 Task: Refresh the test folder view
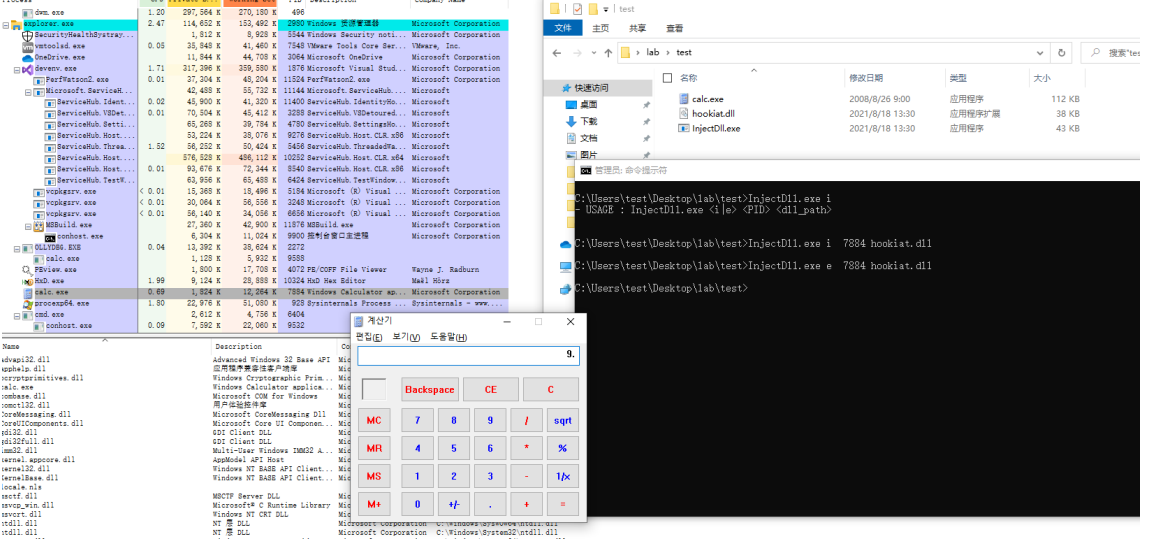coord(1060,53)
